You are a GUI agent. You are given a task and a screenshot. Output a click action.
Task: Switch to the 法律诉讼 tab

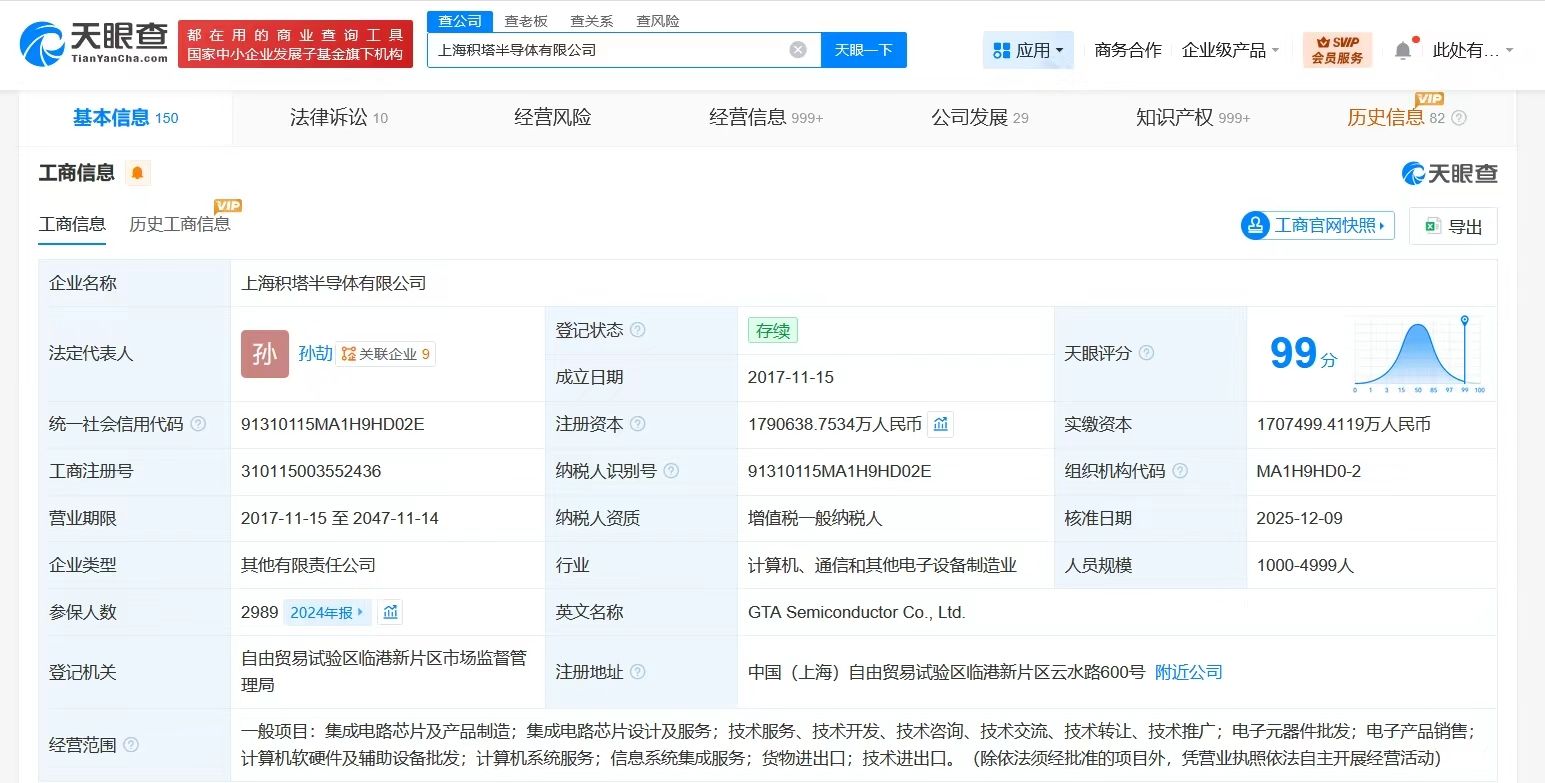click(338, 118)
